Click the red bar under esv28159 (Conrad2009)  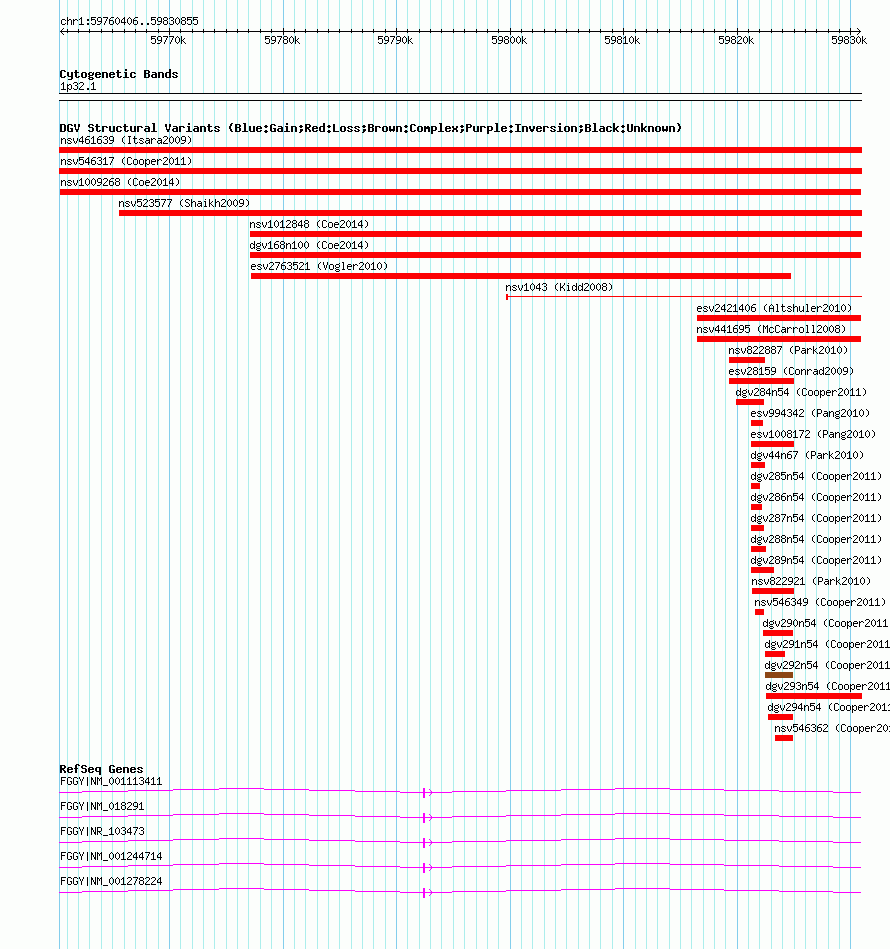point(761,381)
